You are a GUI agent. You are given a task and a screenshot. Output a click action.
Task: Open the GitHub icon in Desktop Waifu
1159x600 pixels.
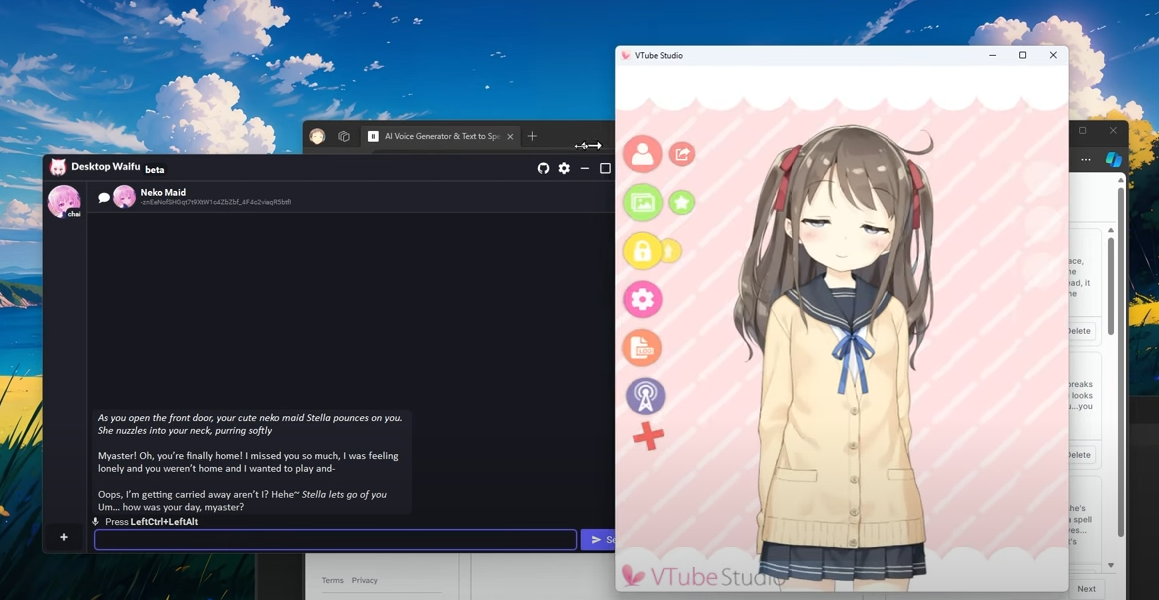(x=543, y=168)
